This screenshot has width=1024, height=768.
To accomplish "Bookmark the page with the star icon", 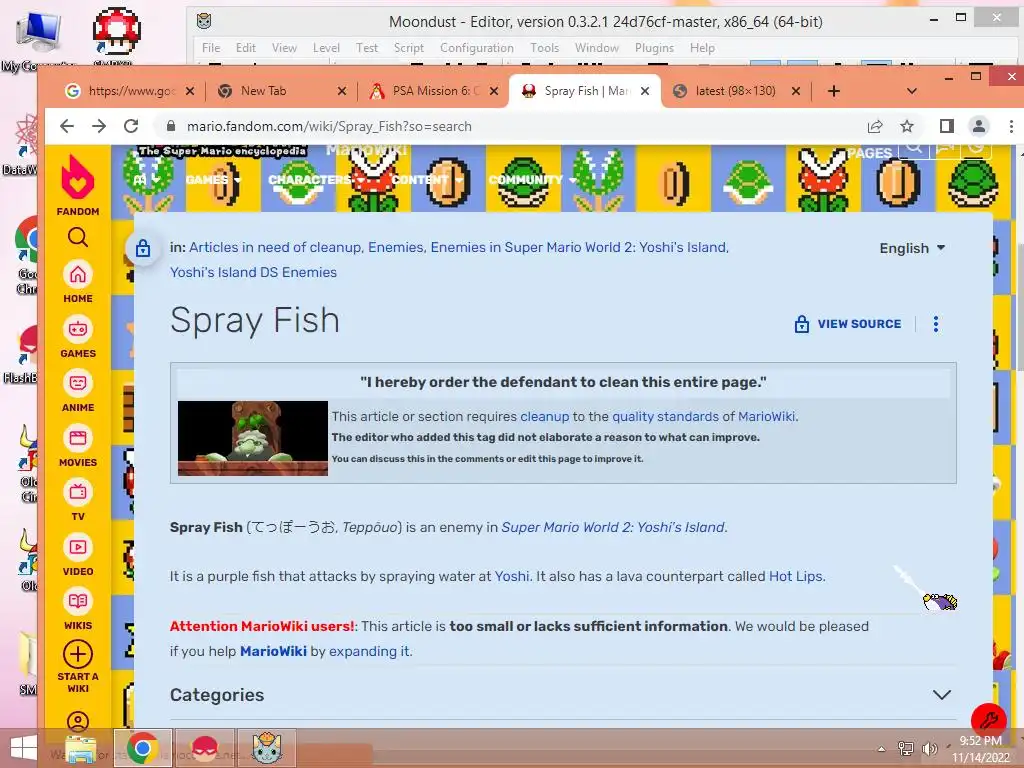I will pyautogui.click(x=907, y=126).
